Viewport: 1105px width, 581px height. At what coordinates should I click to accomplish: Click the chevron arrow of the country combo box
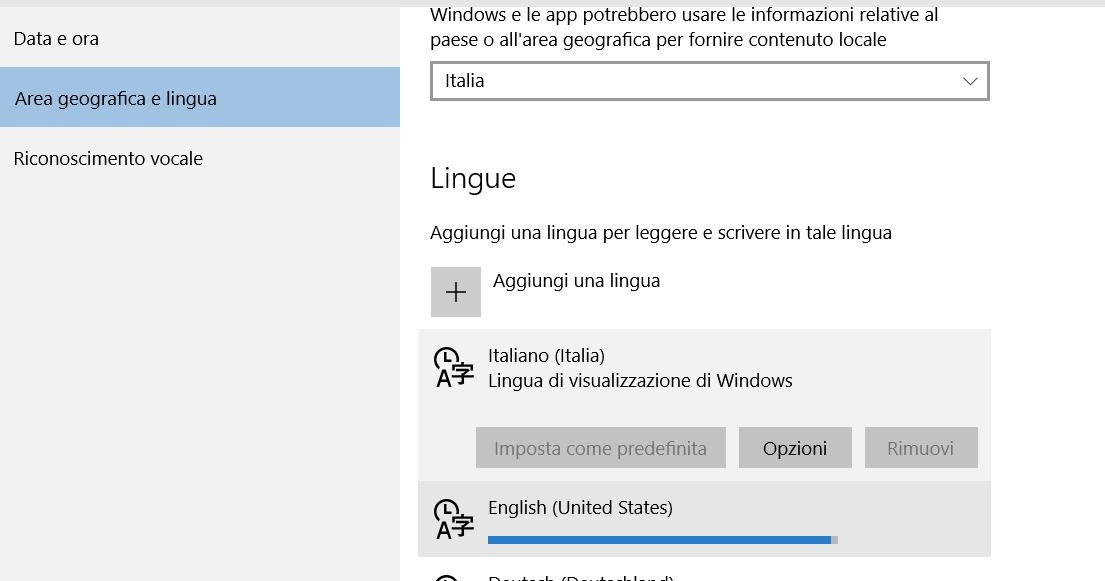coord(970,81)
